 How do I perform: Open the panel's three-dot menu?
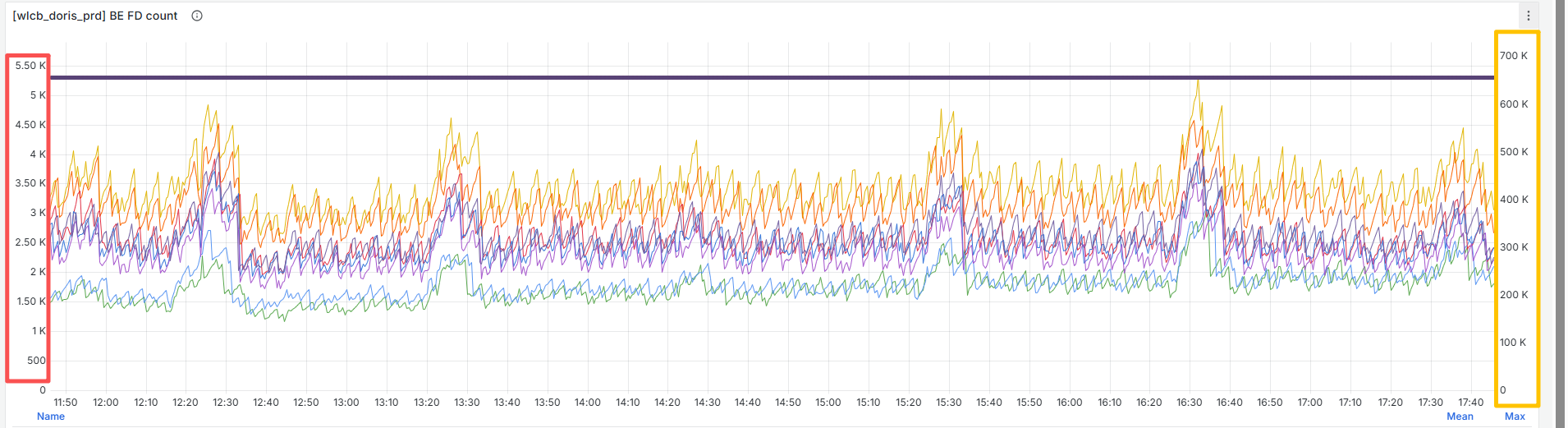click(x=1528, y=16)
